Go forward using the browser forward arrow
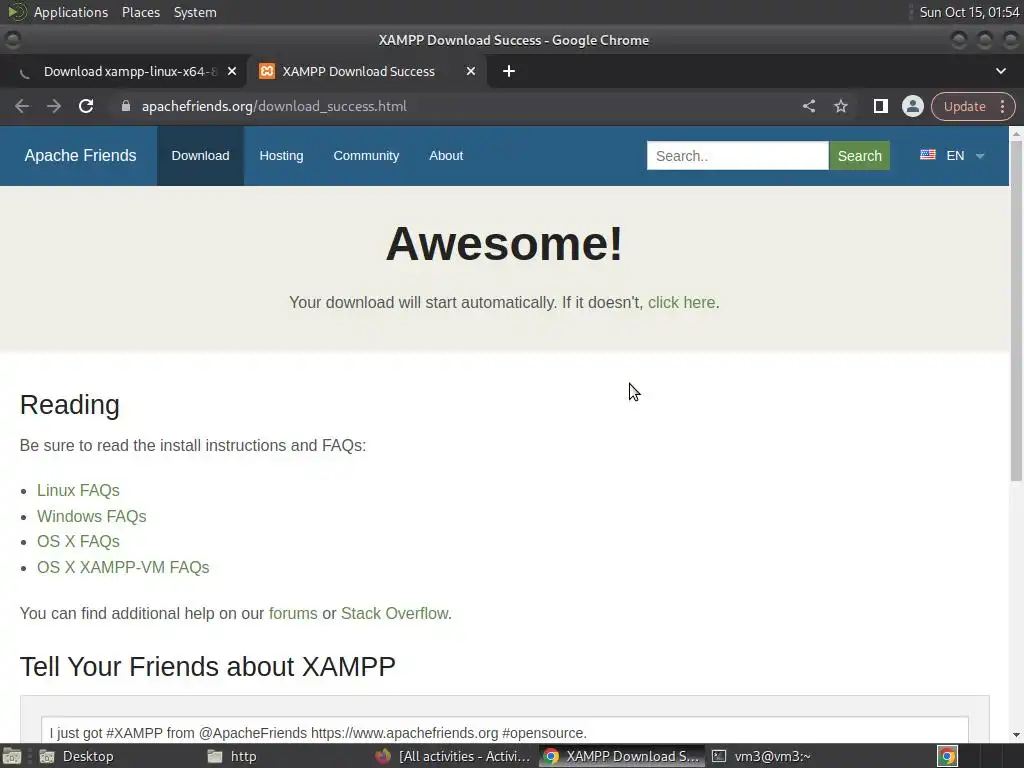Viewport: 1024px width, 768px height. [x=54, y=106]
